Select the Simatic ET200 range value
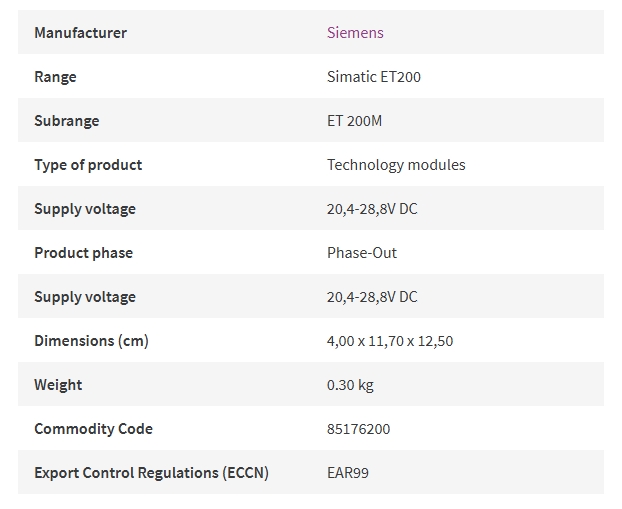 (x=374, y=77)
